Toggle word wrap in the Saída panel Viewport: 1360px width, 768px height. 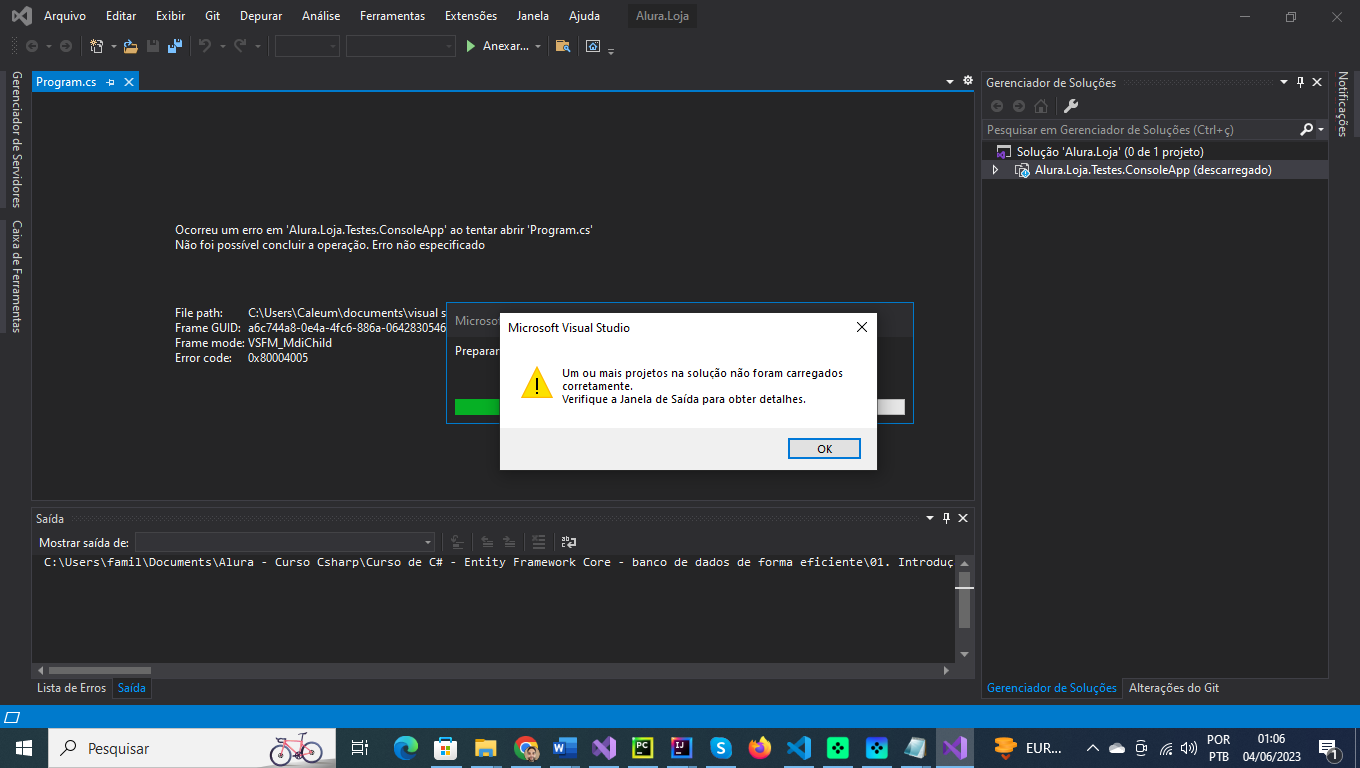(x=568, y=542)
